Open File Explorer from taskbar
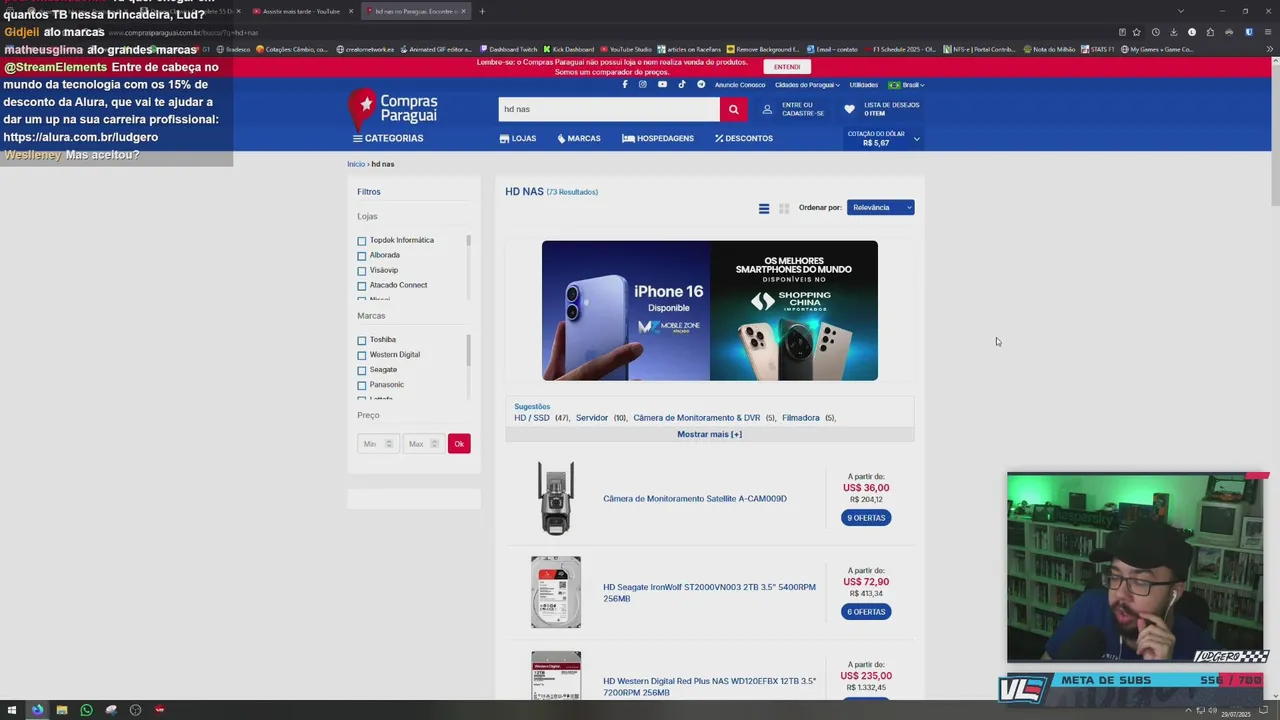The height and width of the screenshot is (720, 1280). click(61, 710)
